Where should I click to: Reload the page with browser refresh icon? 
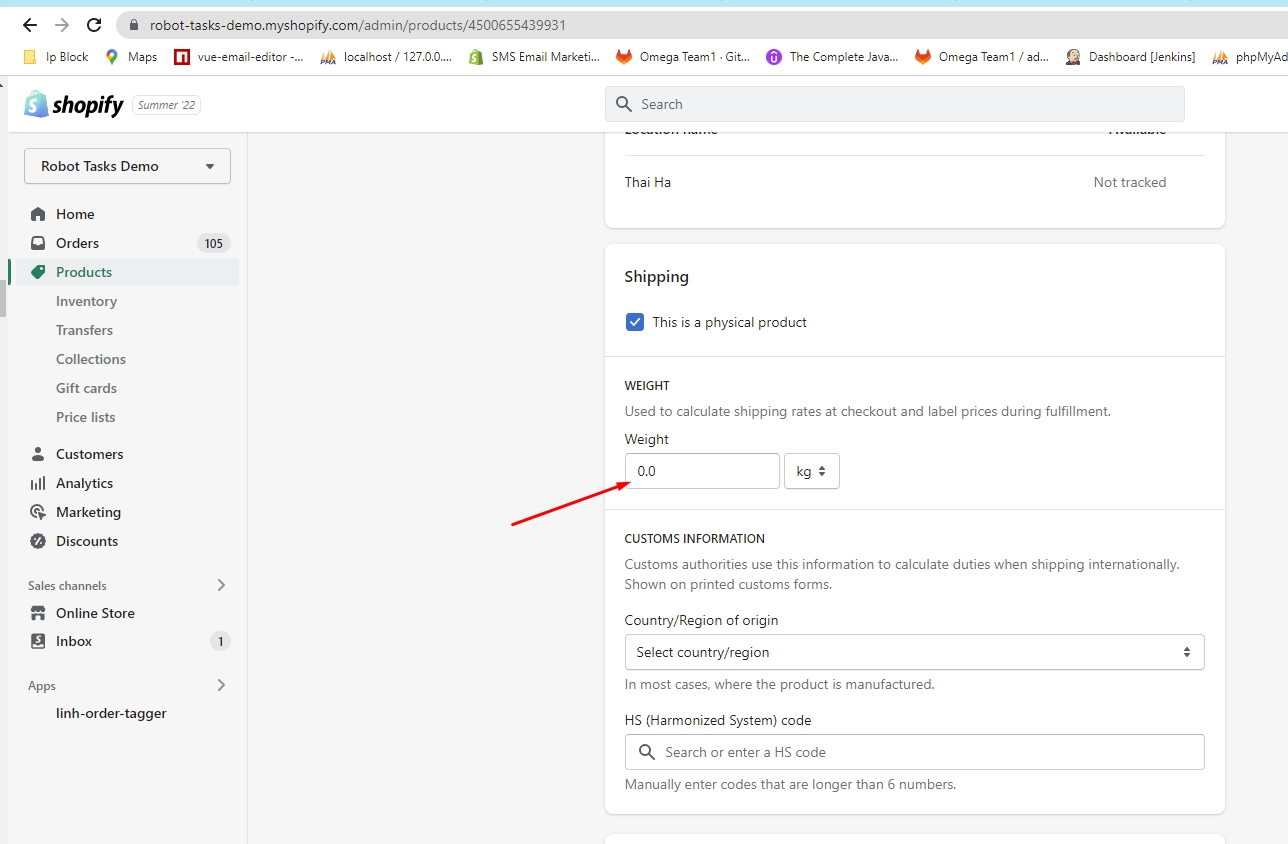(94, 25)
